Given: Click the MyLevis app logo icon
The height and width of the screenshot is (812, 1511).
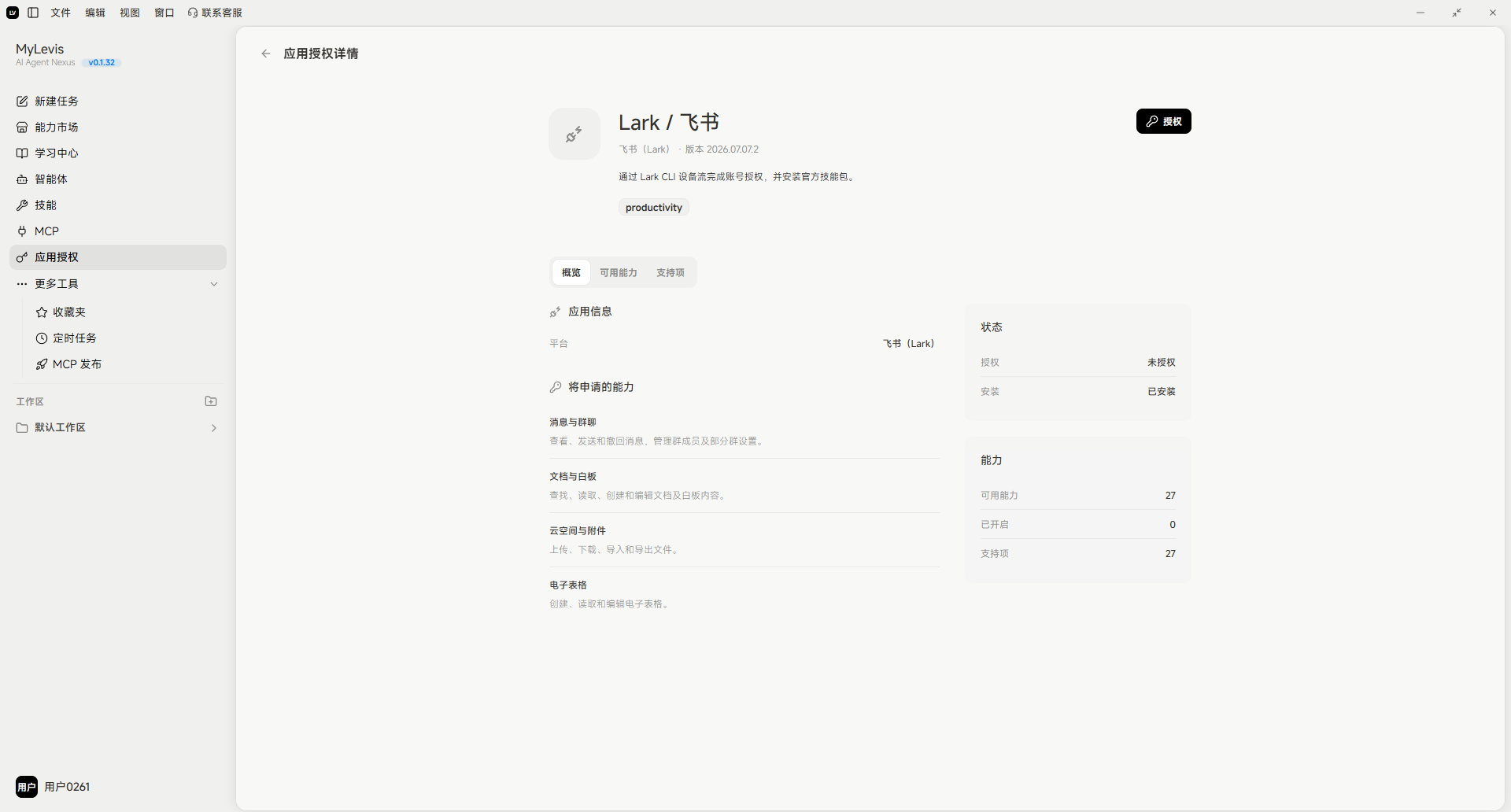Looking at the screenshot, I should point(13,13).
